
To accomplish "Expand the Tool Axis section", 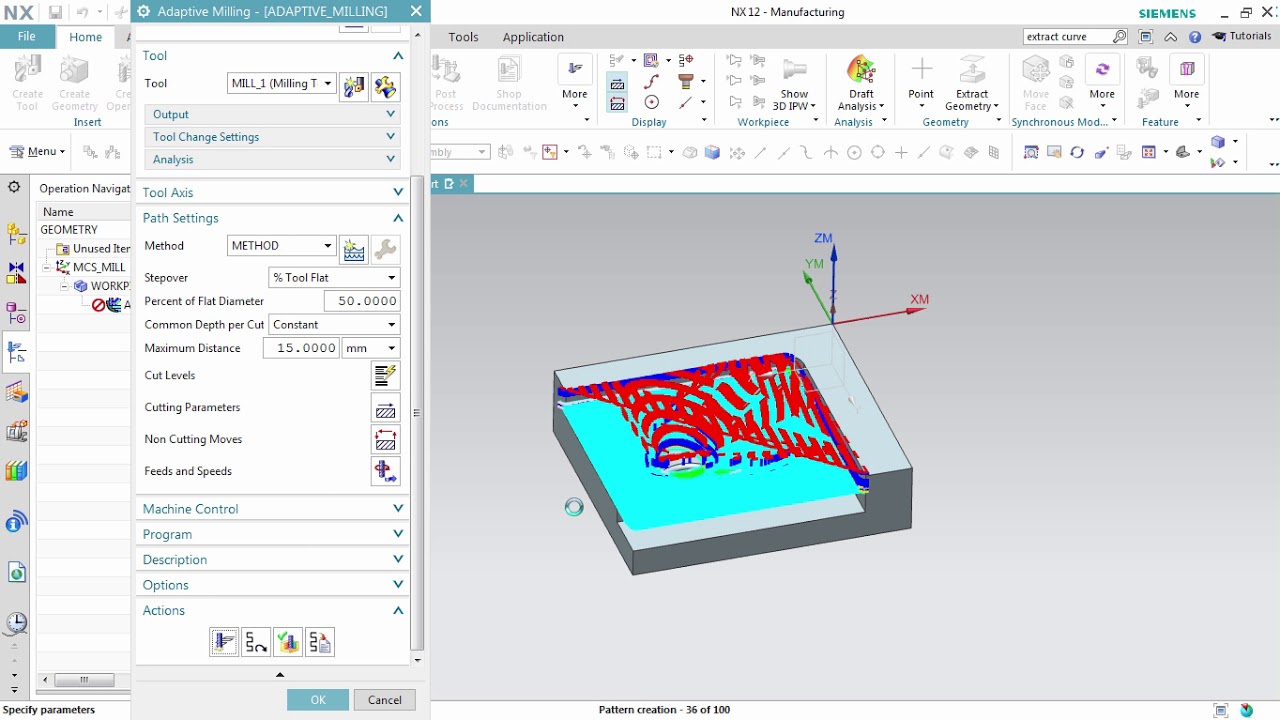I will point(272,192).
